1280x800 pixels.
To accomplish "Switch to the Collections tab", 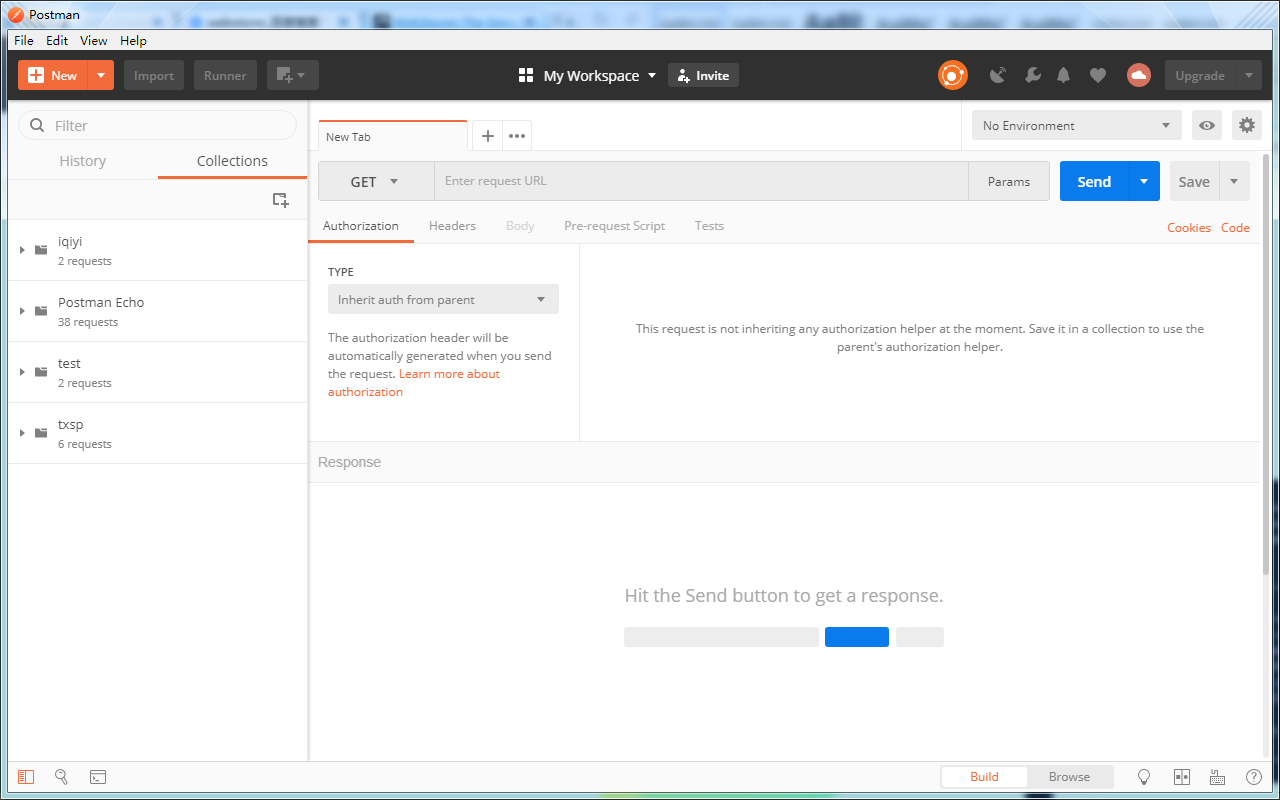I will 232,161.
